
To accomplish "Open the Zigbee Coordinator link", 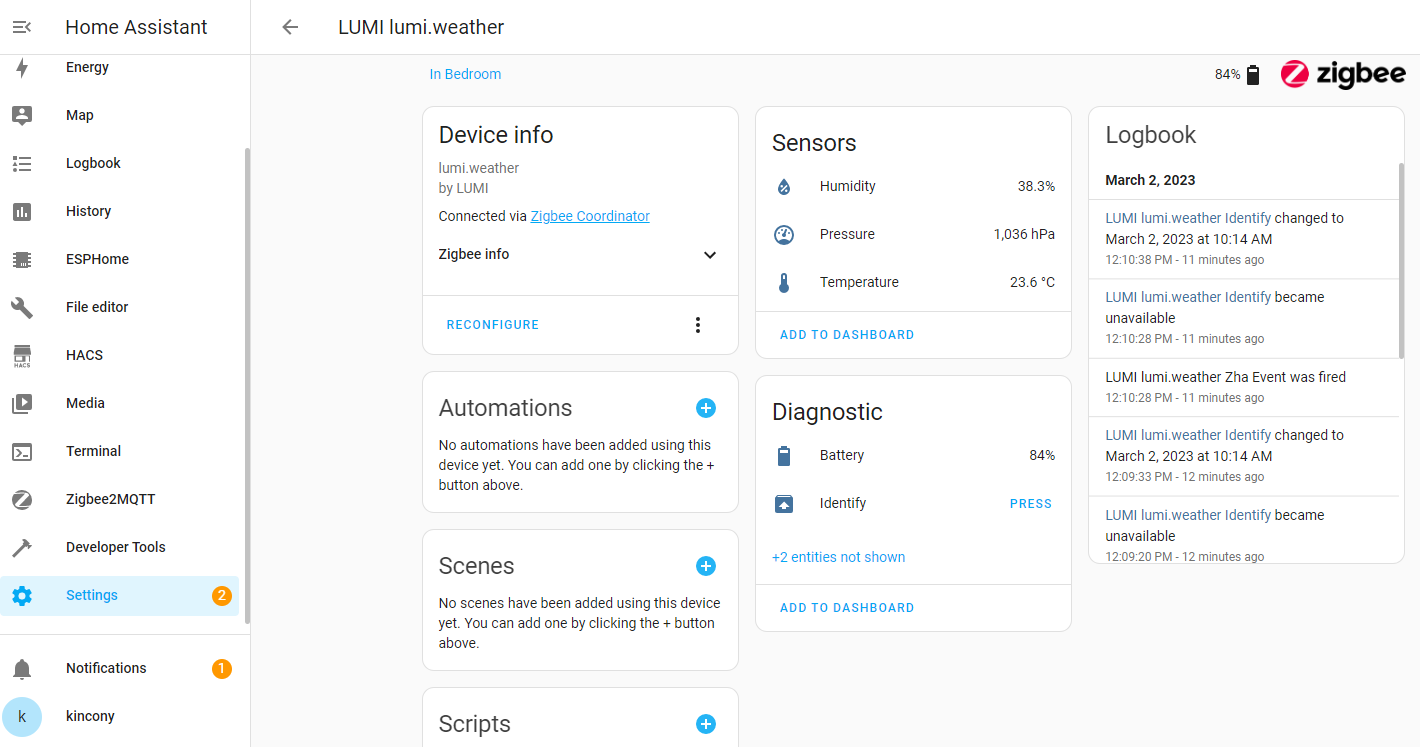I will [x=590, y=216].
